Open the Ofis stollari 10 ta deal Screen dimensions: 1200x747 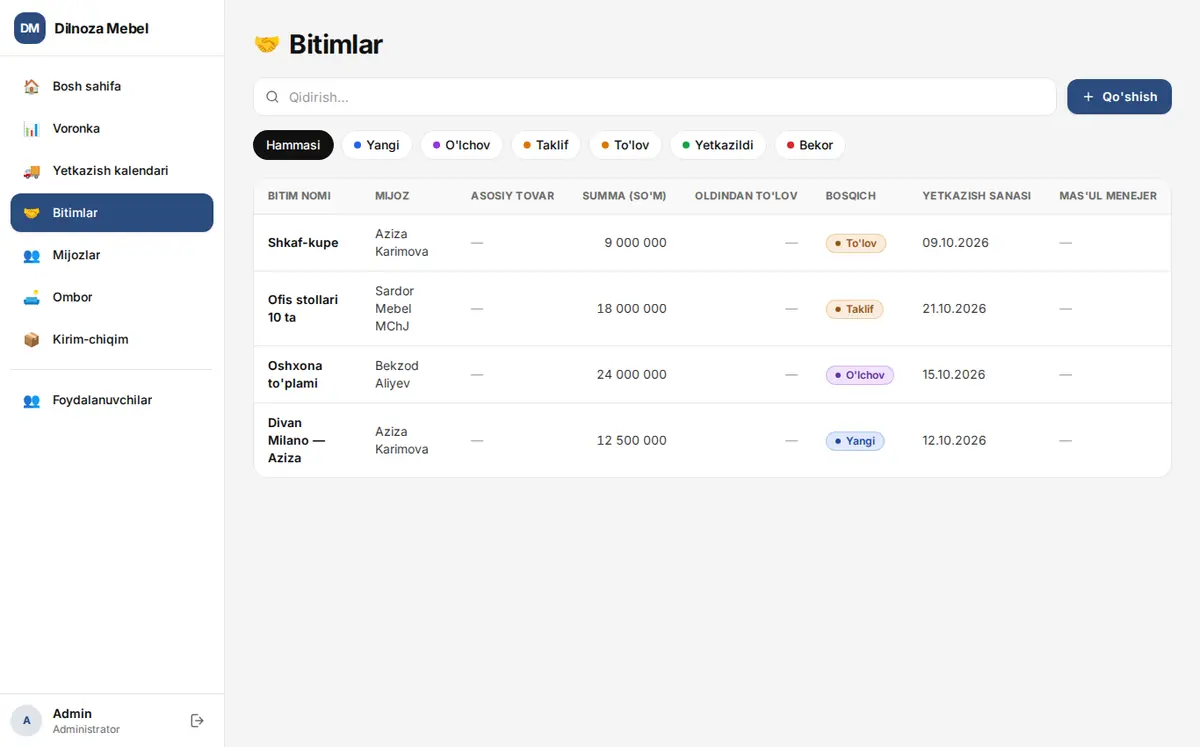click(303, 309)
